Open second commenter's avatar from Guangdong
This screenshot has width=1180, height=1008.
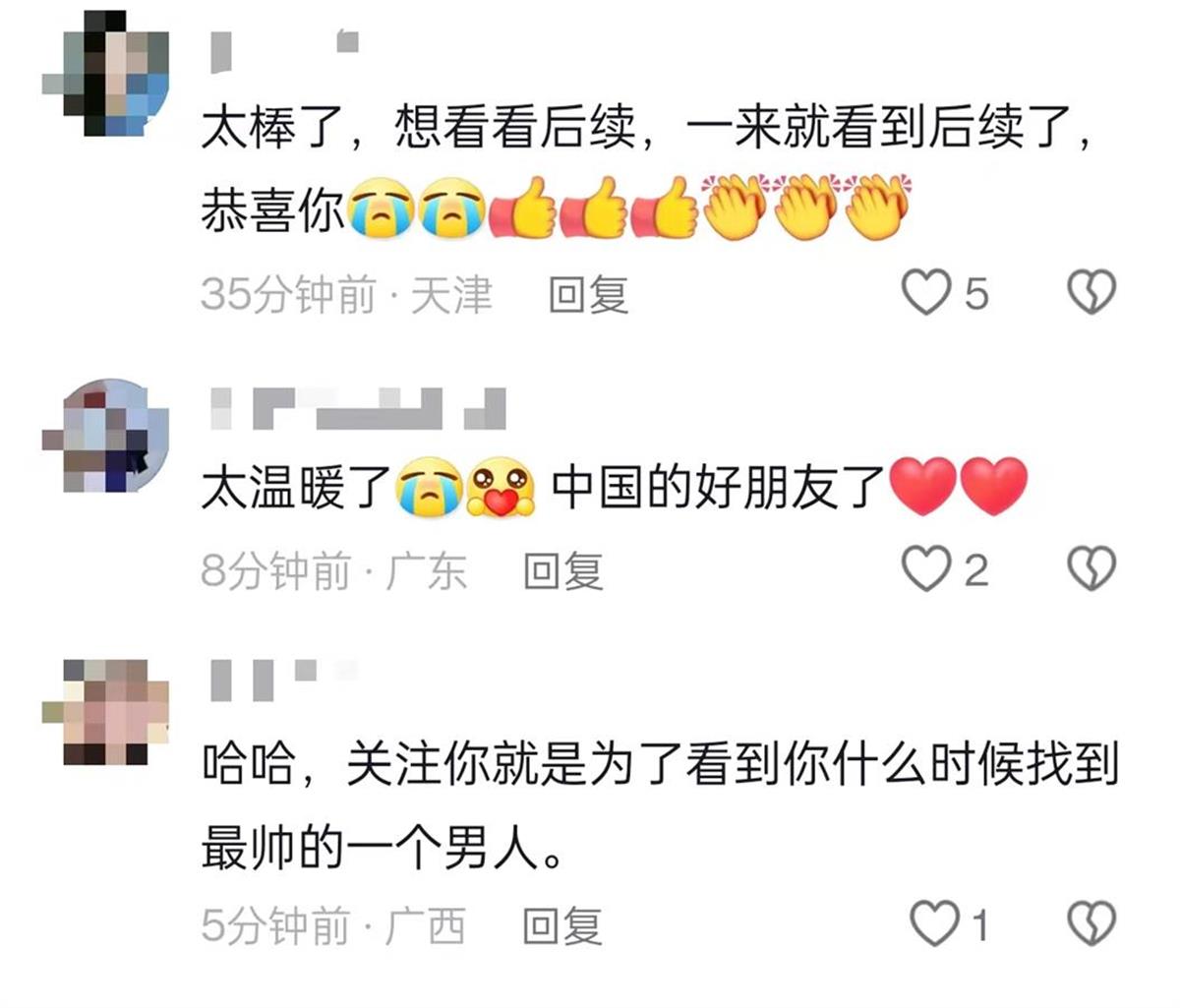coord(105,436)
